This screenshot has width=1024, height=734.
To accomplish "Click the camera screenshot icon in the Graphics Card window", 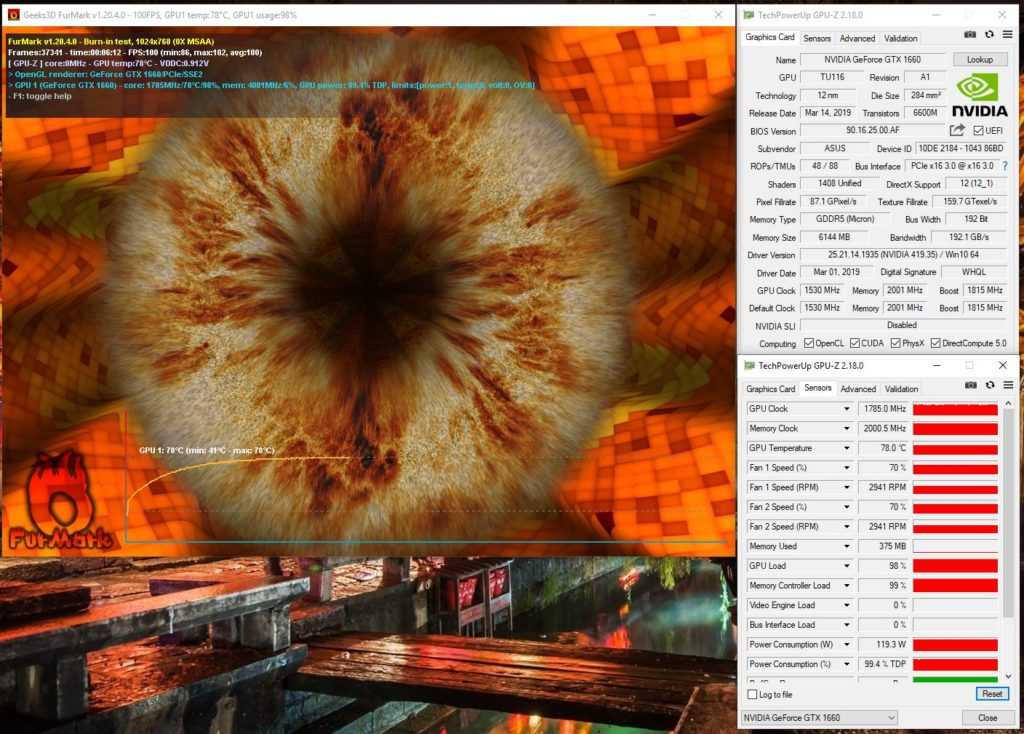I will click(970, 35).
